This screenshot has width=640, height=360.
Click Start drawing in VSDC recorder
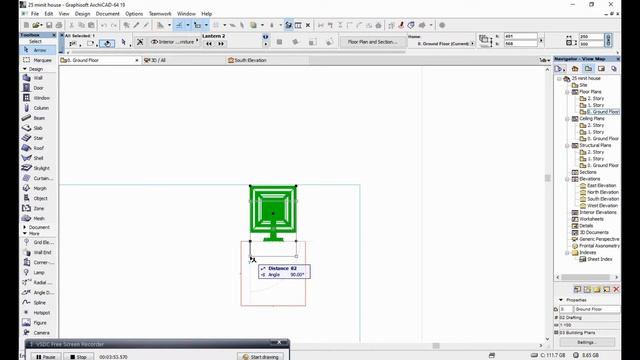260,357
